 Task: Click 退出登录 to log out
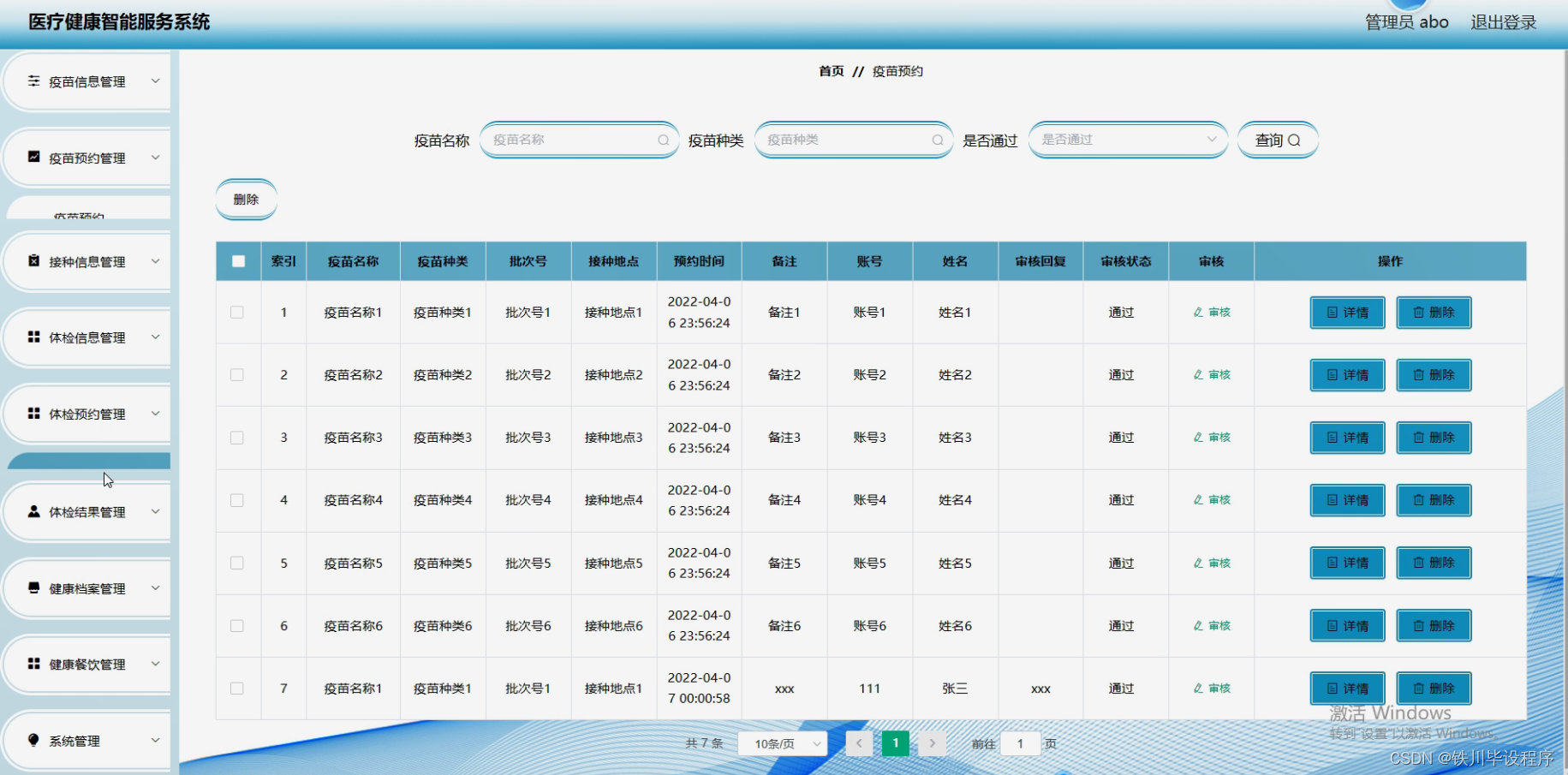coord(1503,22)
